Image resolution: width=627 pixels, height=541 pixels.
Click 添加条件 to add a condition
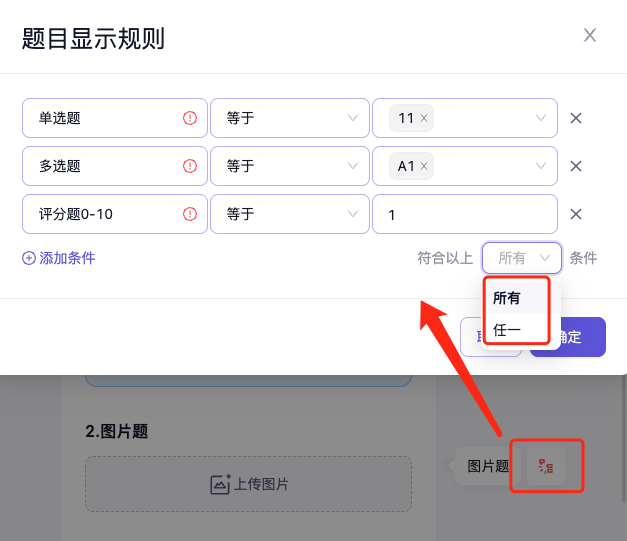click(59, 258)
